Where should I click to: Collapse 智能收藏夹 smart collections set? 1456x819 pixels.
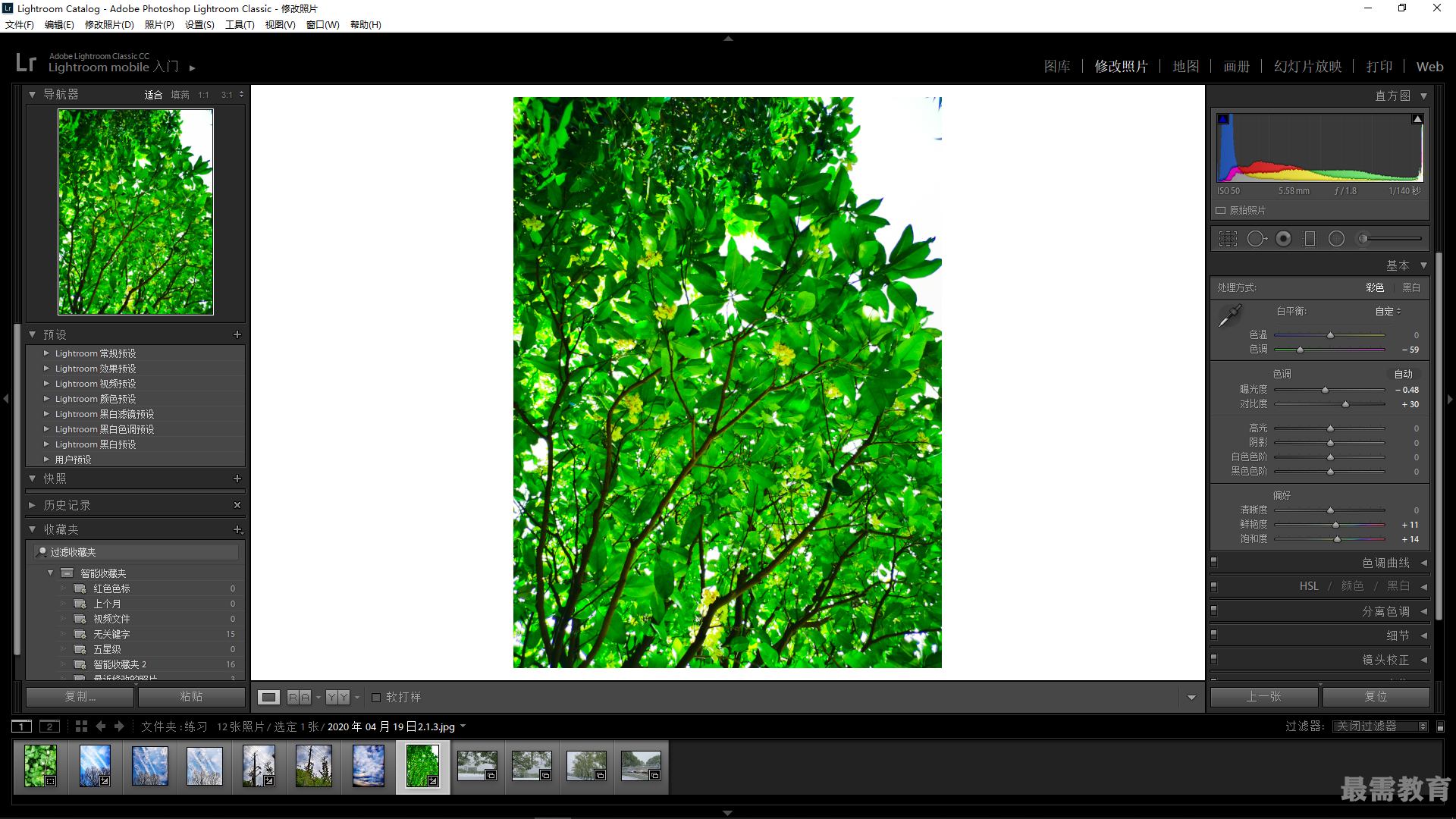50,573
